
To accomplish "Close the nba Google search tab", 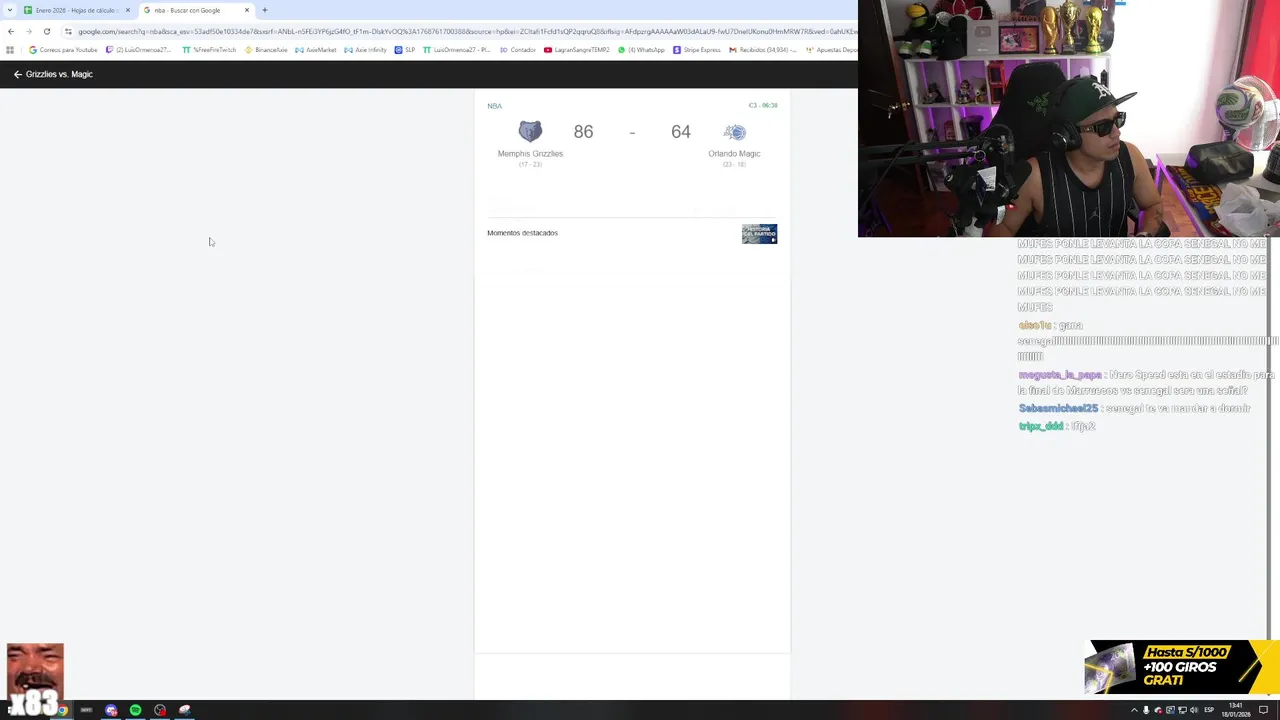I will (x=247, y=10).
